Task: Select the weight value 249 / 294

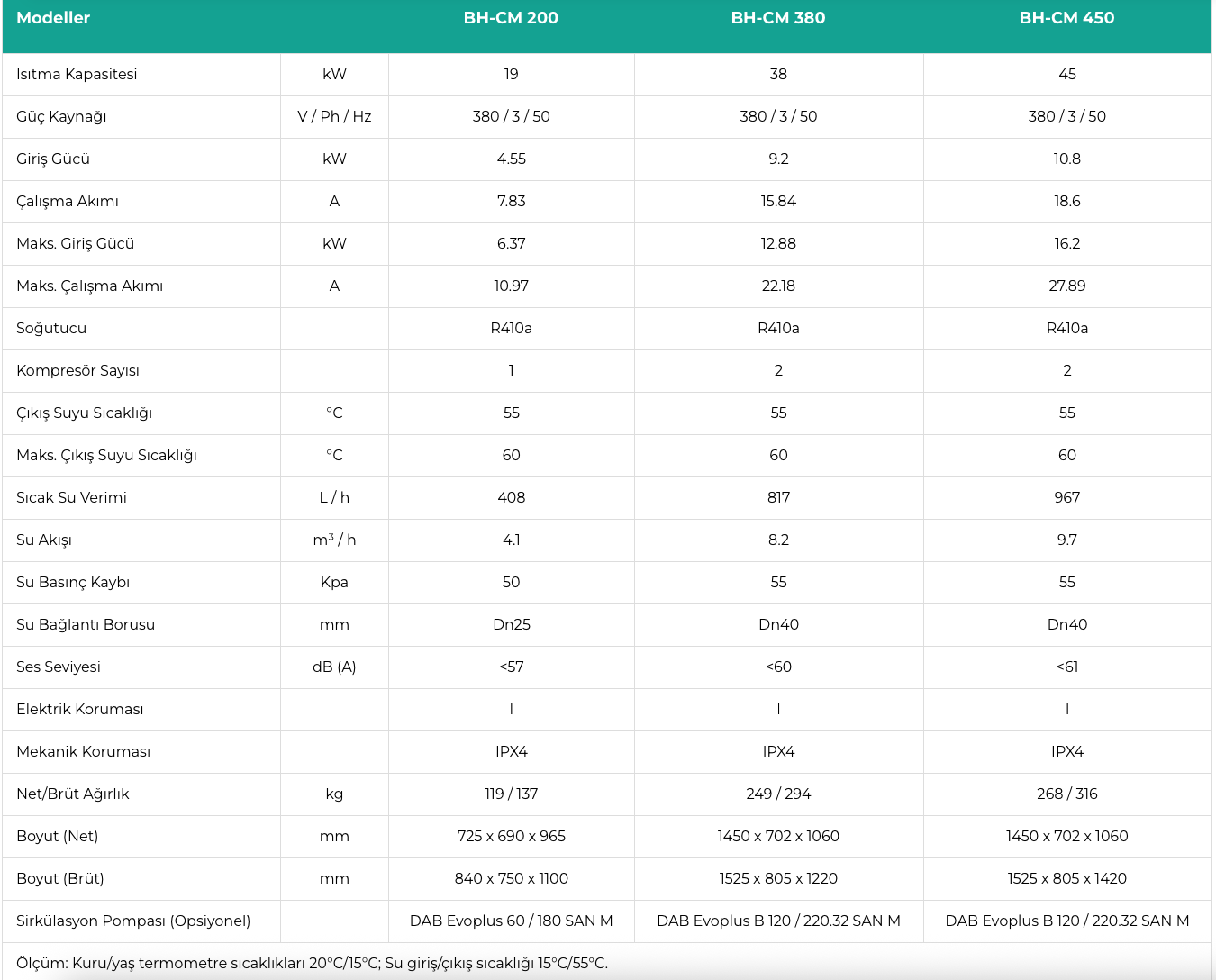Action: 778,794
